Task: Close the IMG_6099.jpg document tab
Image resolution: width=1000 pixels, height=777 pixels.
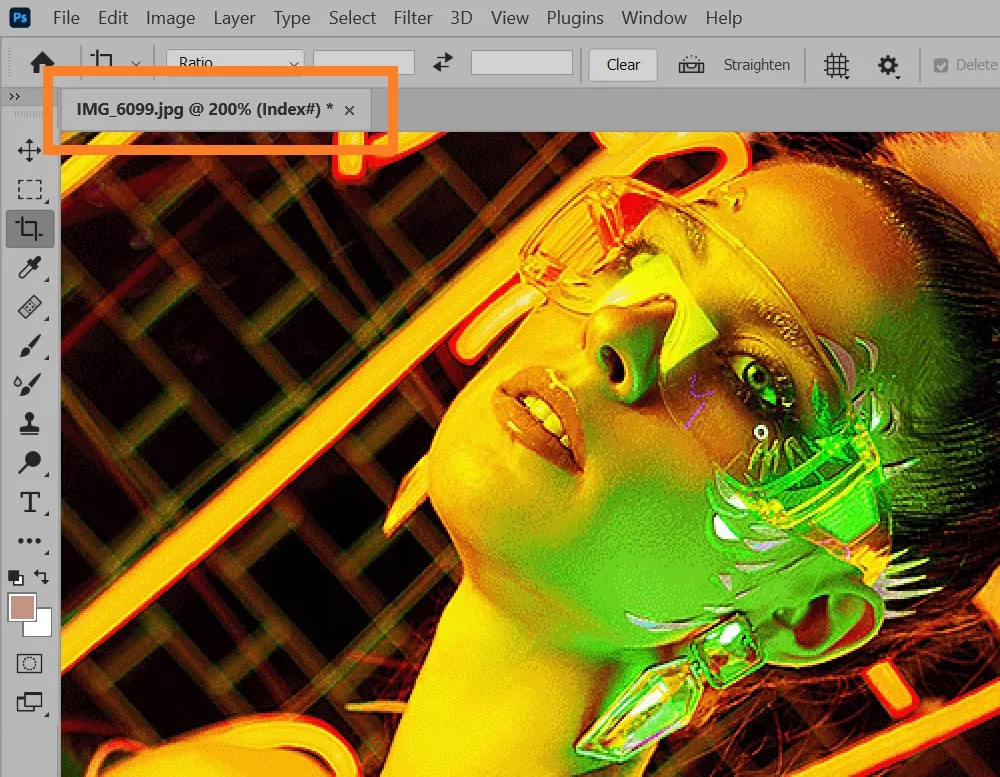Action: pyautogui.click(x=349, y=110)
